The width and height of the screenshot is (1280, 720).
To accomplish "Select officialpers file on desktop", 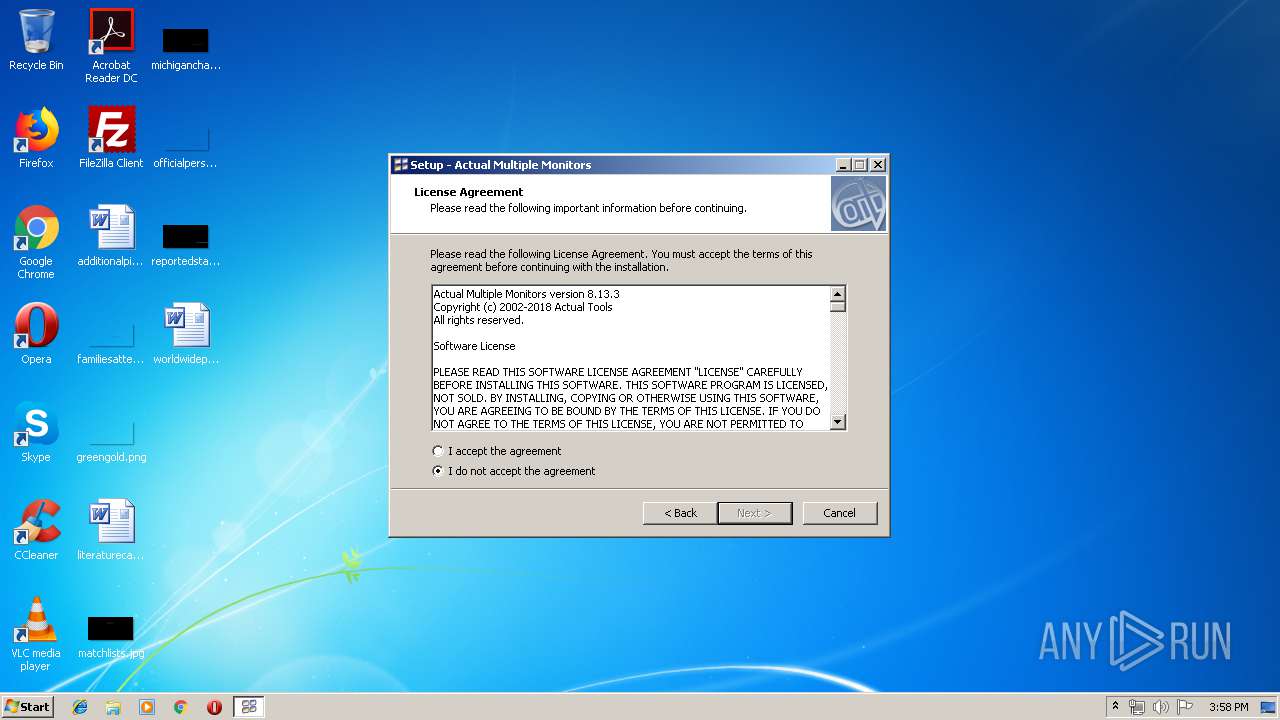I will click(x=186, y=144).
